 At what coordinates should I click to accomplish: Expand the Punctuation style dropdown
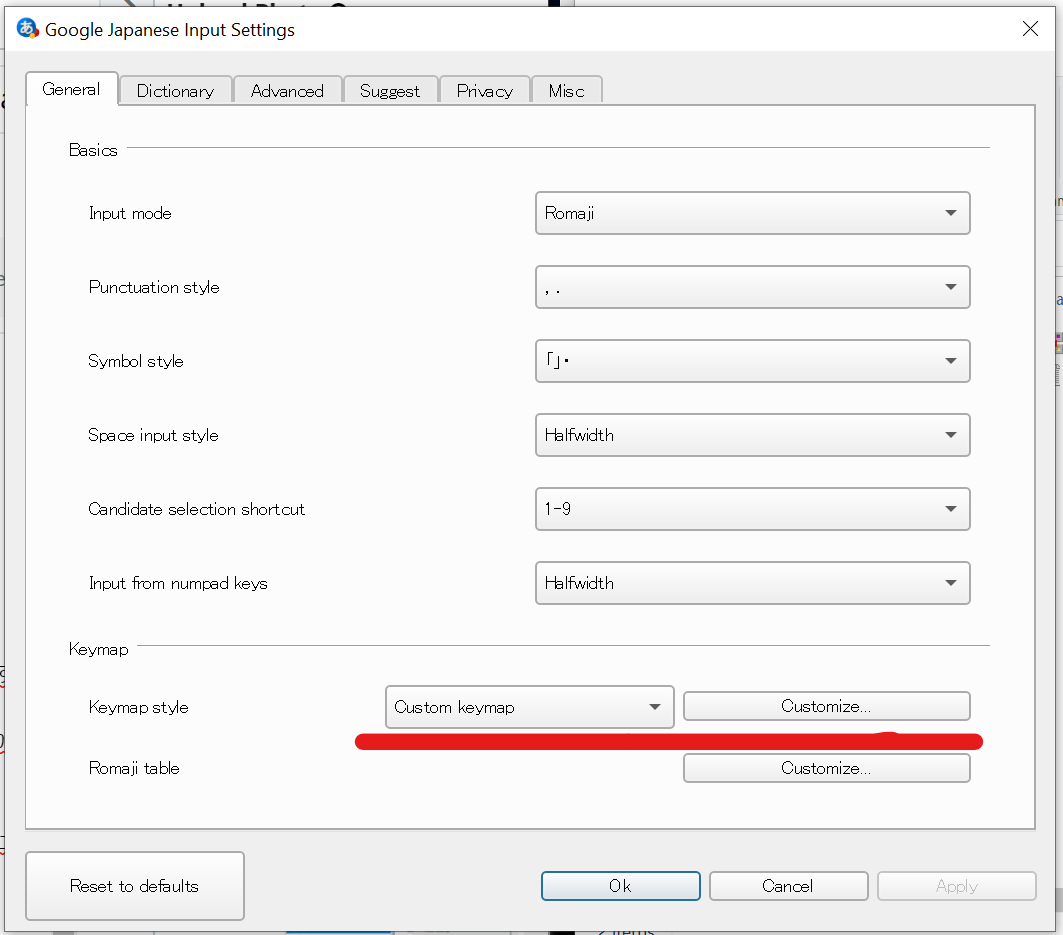[x=753, y=287]
